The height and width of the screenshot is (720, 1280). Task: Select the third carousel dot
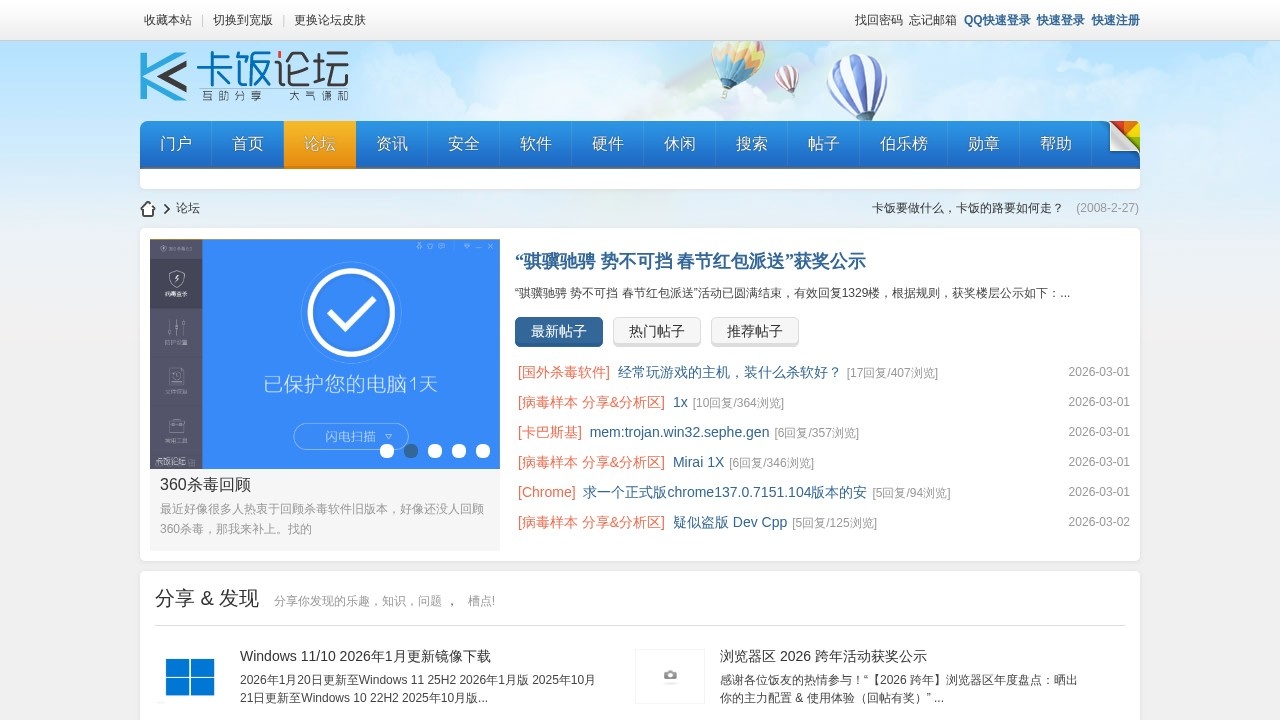(x=435, y=451)
